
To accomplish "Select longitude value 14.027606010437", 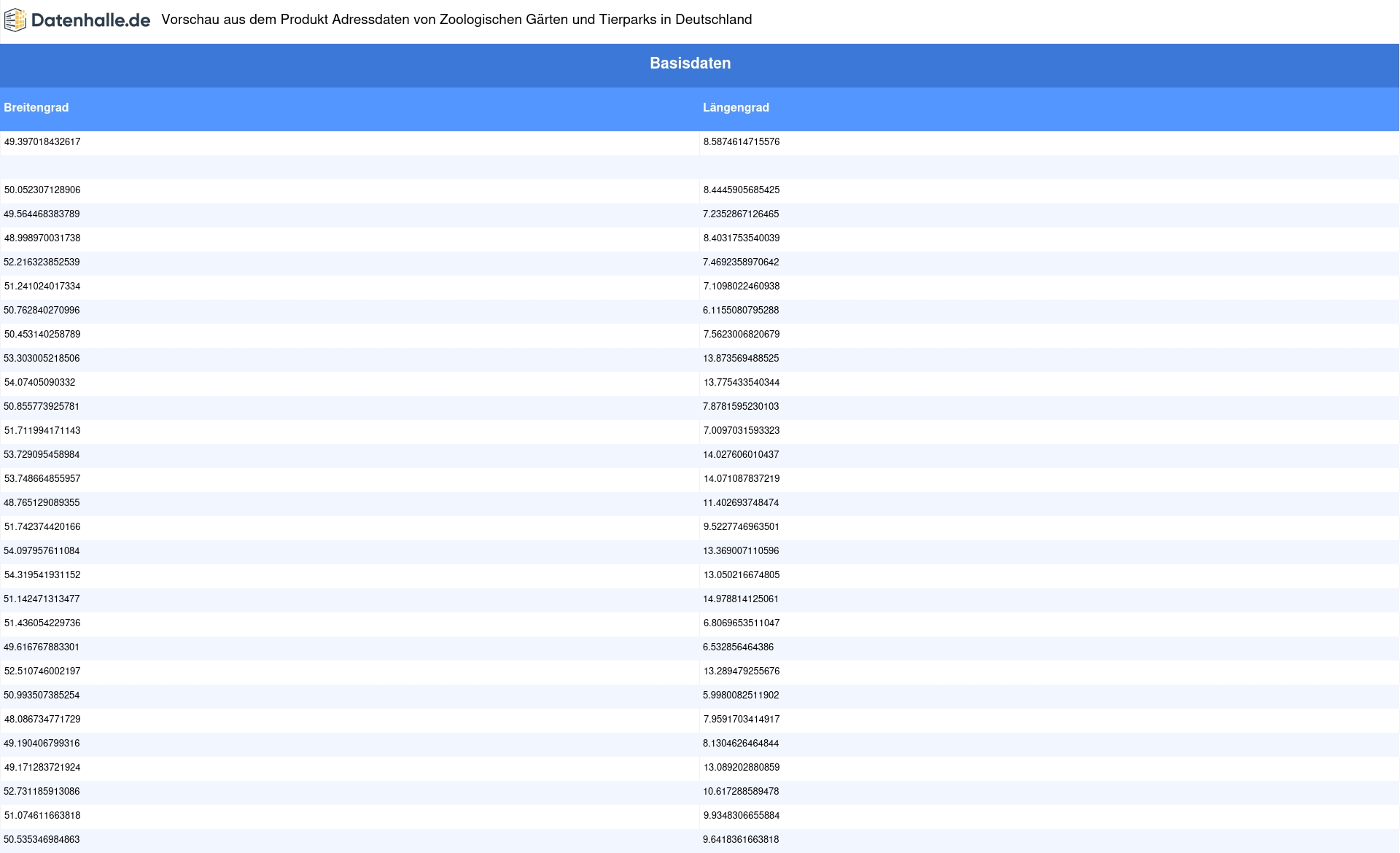I will pos(741,455).
